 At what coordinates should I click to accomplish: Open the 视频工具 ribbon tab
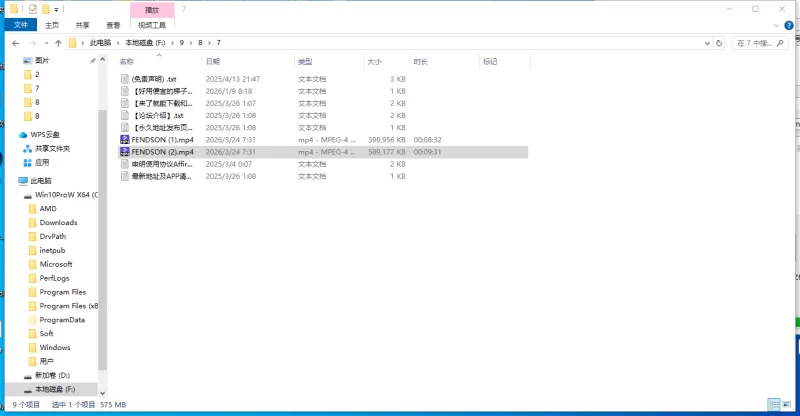[x=152, y=25]
